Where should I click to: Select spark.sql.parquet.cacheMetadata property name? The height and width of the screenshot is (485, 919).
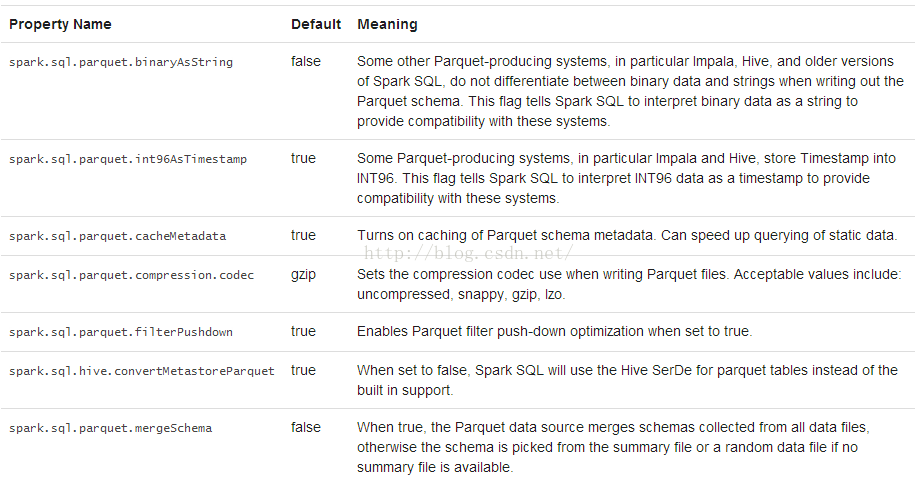pos(117,236)
